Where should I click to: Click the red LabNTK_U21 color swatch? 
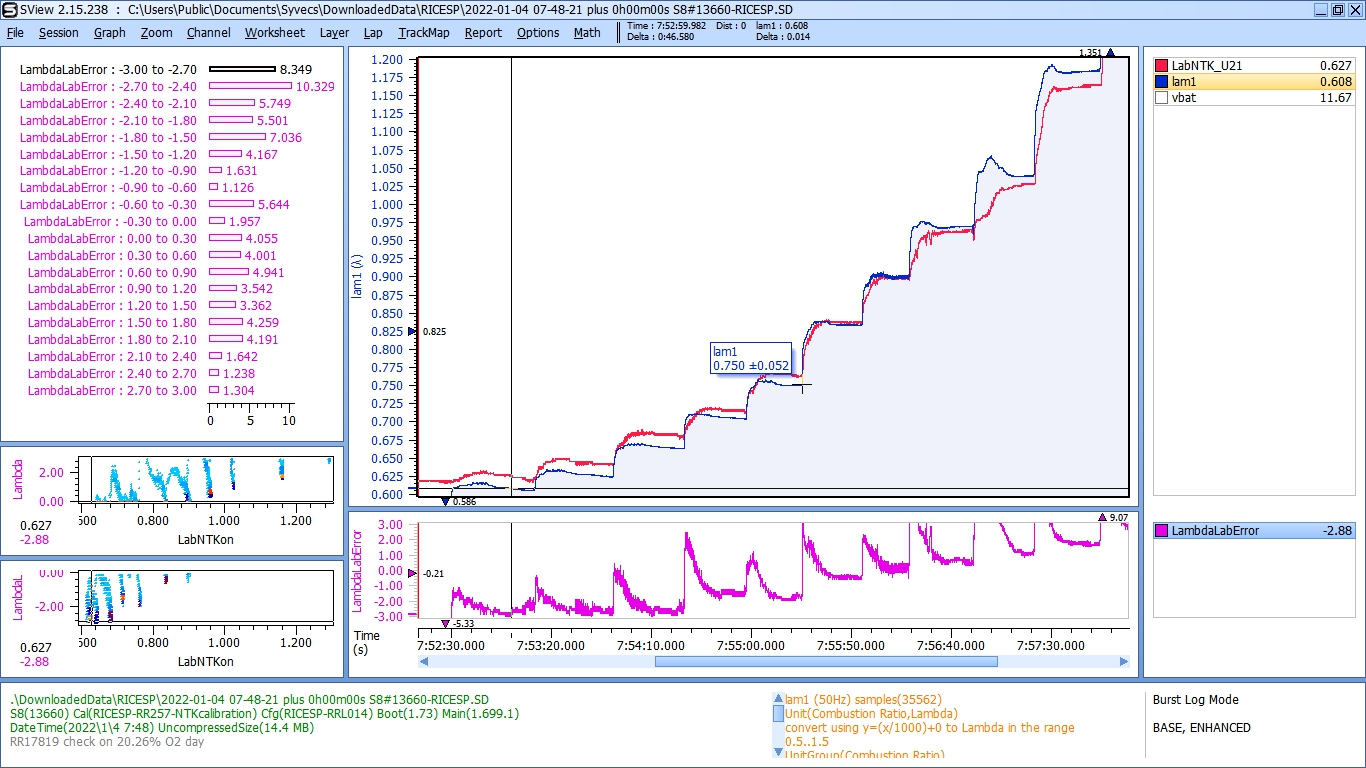1161,65
